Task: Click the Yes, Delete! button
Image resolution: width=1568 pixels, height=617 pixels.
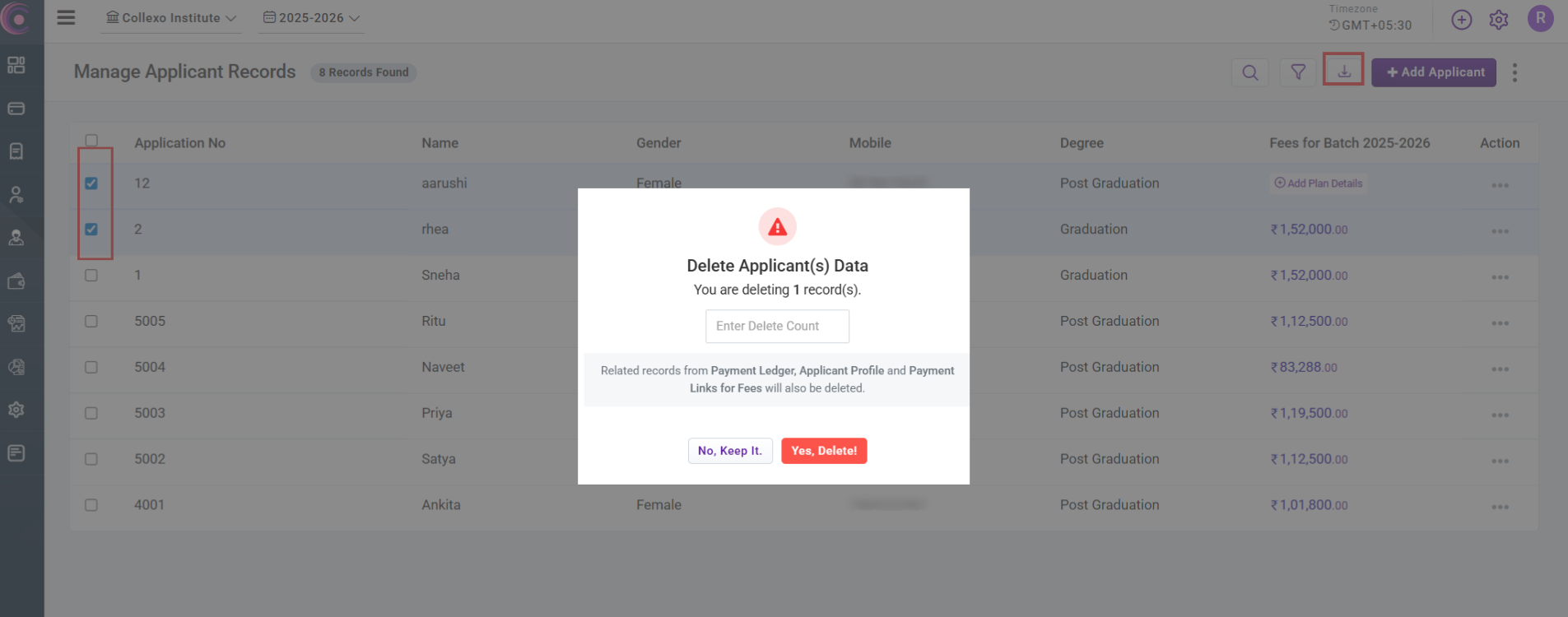Action: tap(824, 451)
